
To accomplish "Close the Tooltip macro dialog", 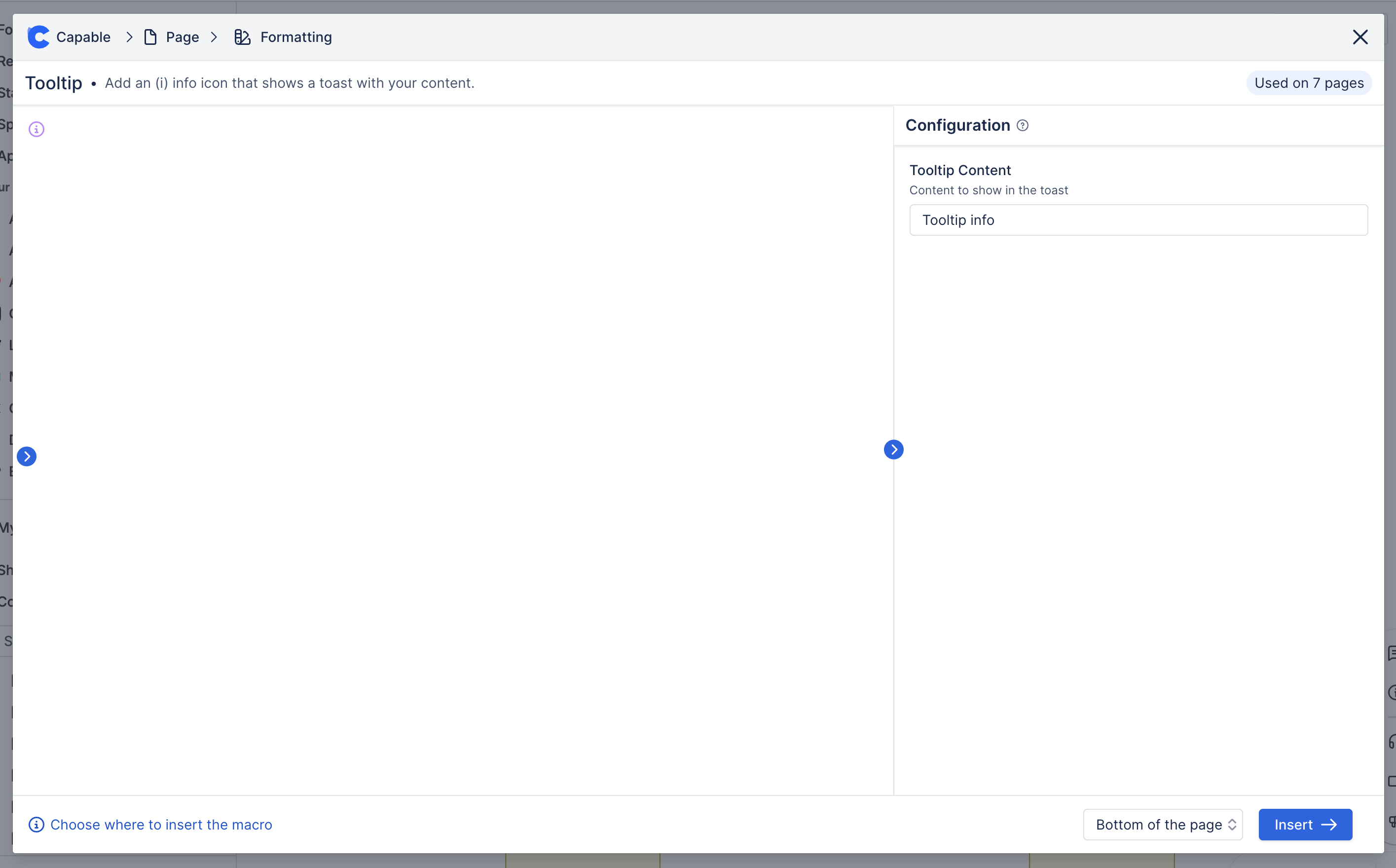I will [x=1360, y=37].
